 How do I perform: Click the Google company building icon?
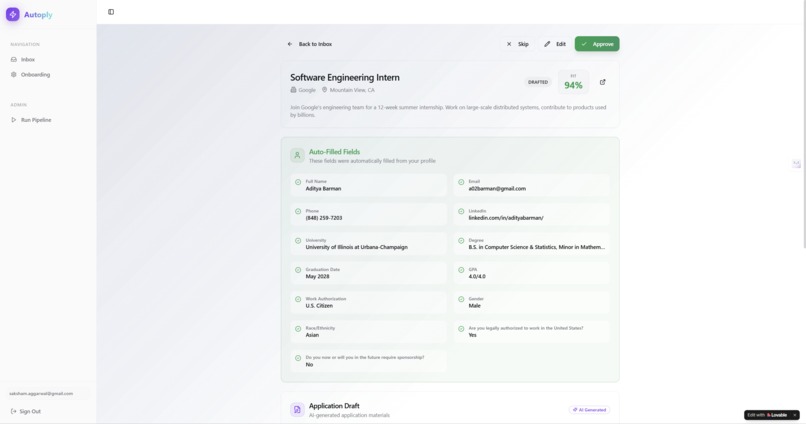(x=294, y=90)
